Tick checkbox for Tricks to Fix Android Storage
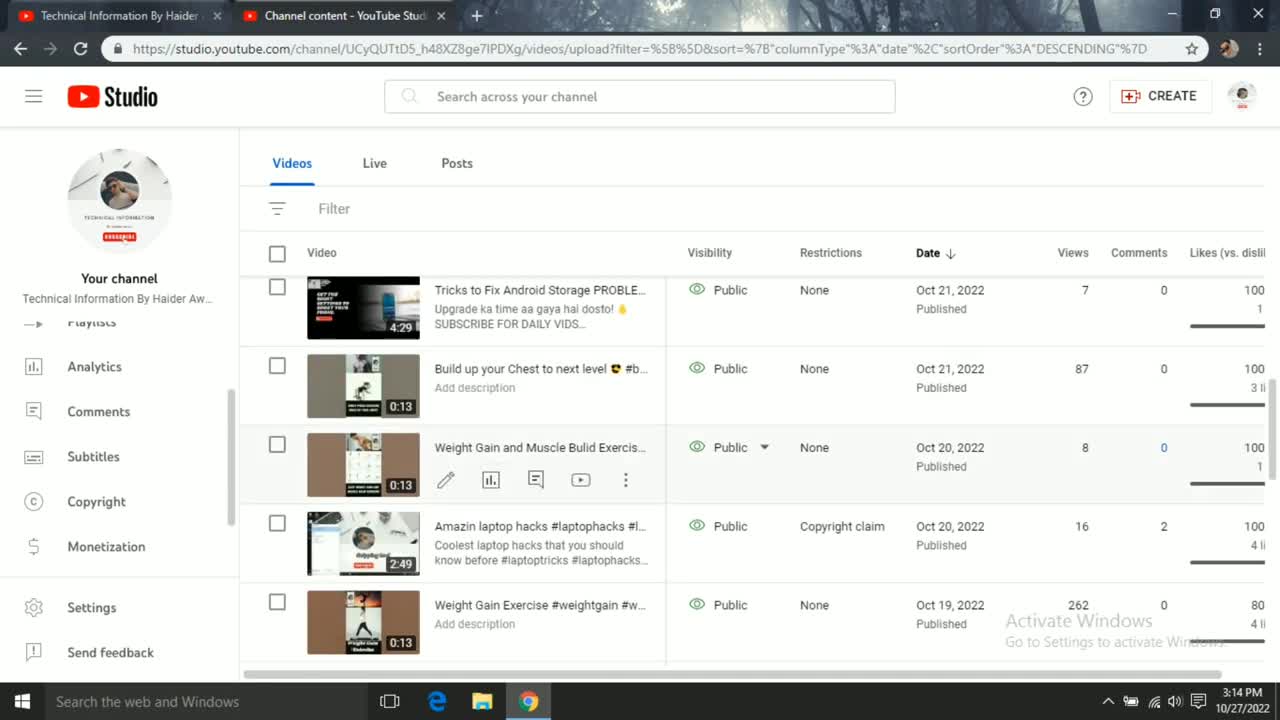 [x=277, y=287]
